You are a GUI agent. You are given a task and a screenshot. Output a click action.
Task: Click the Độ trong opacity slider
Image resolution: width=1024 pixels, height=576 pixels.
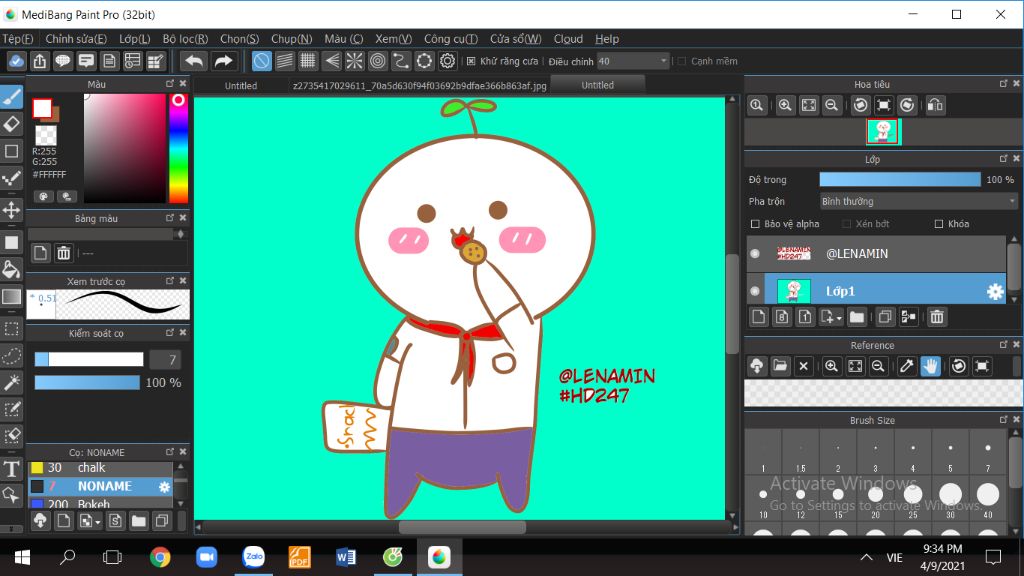(900, 180)
